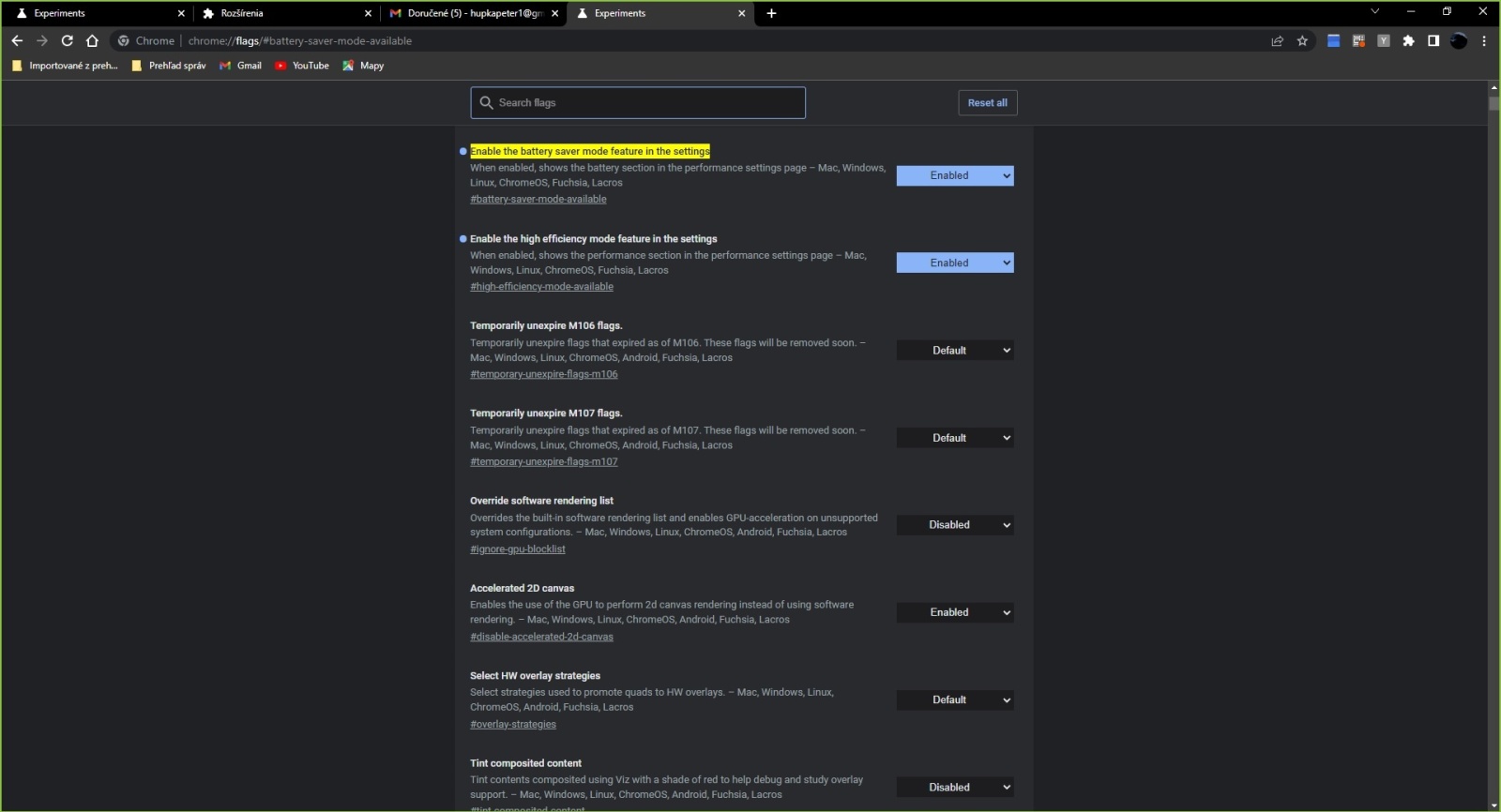The height and width of the screenshot is (812, 1501).
Task: Open Accelerated 2D canvas state dropdown
Action: [x=954, y=612]
